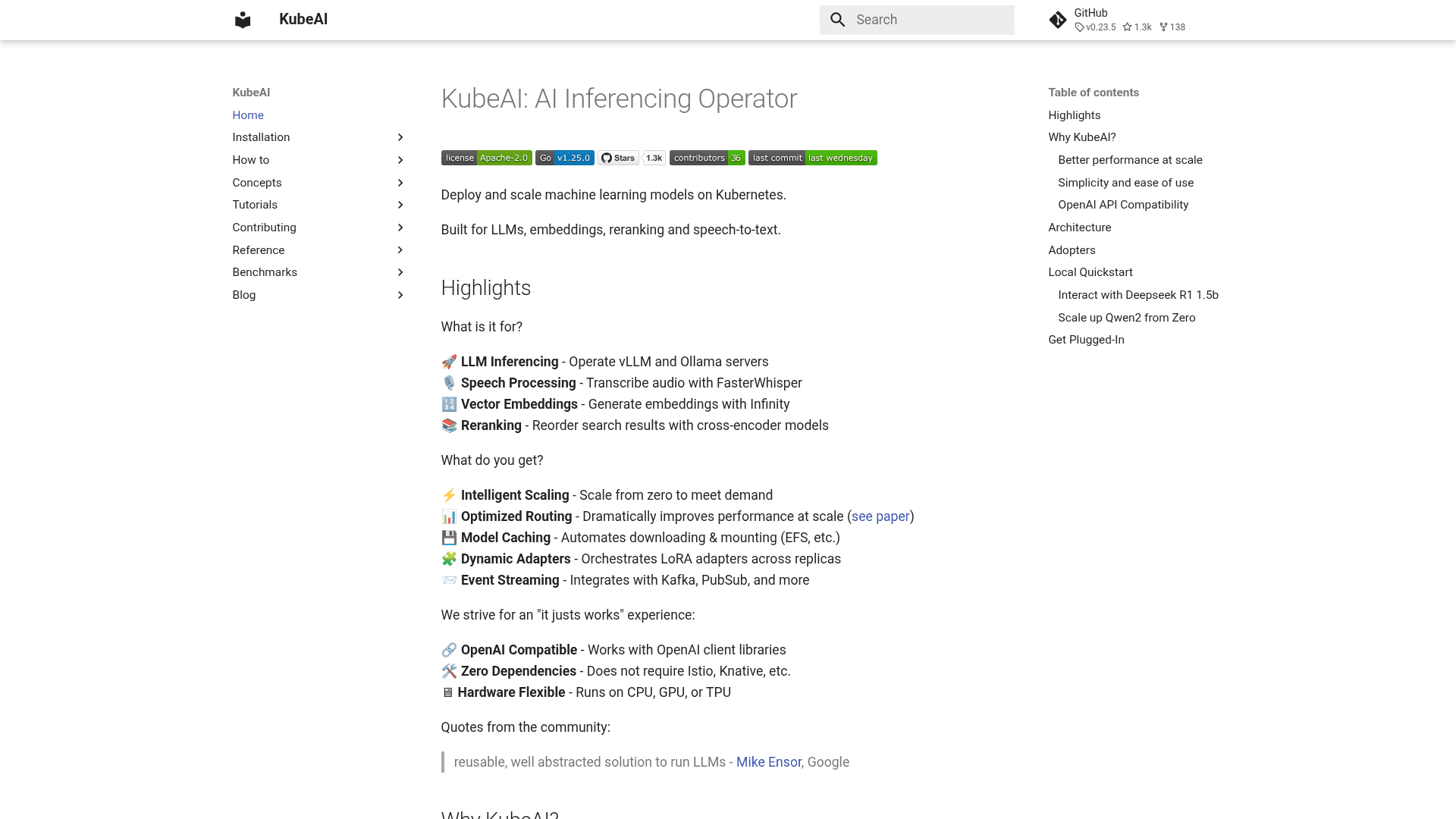This screenshot has width=1456, height=819.
Task: Open the Home nav link
Action: coord(248,115)
